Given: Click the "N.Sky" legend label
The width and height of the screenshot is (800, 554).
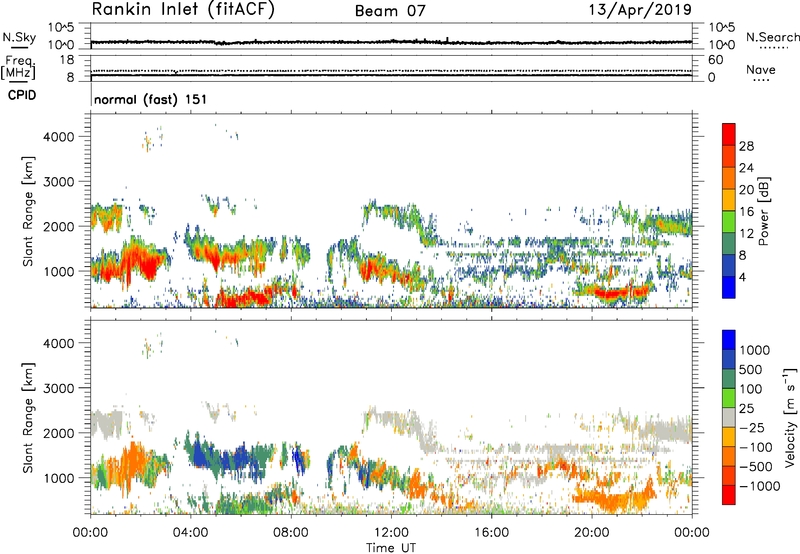Looking at the screenshot, I should click(x=19, y=37).
